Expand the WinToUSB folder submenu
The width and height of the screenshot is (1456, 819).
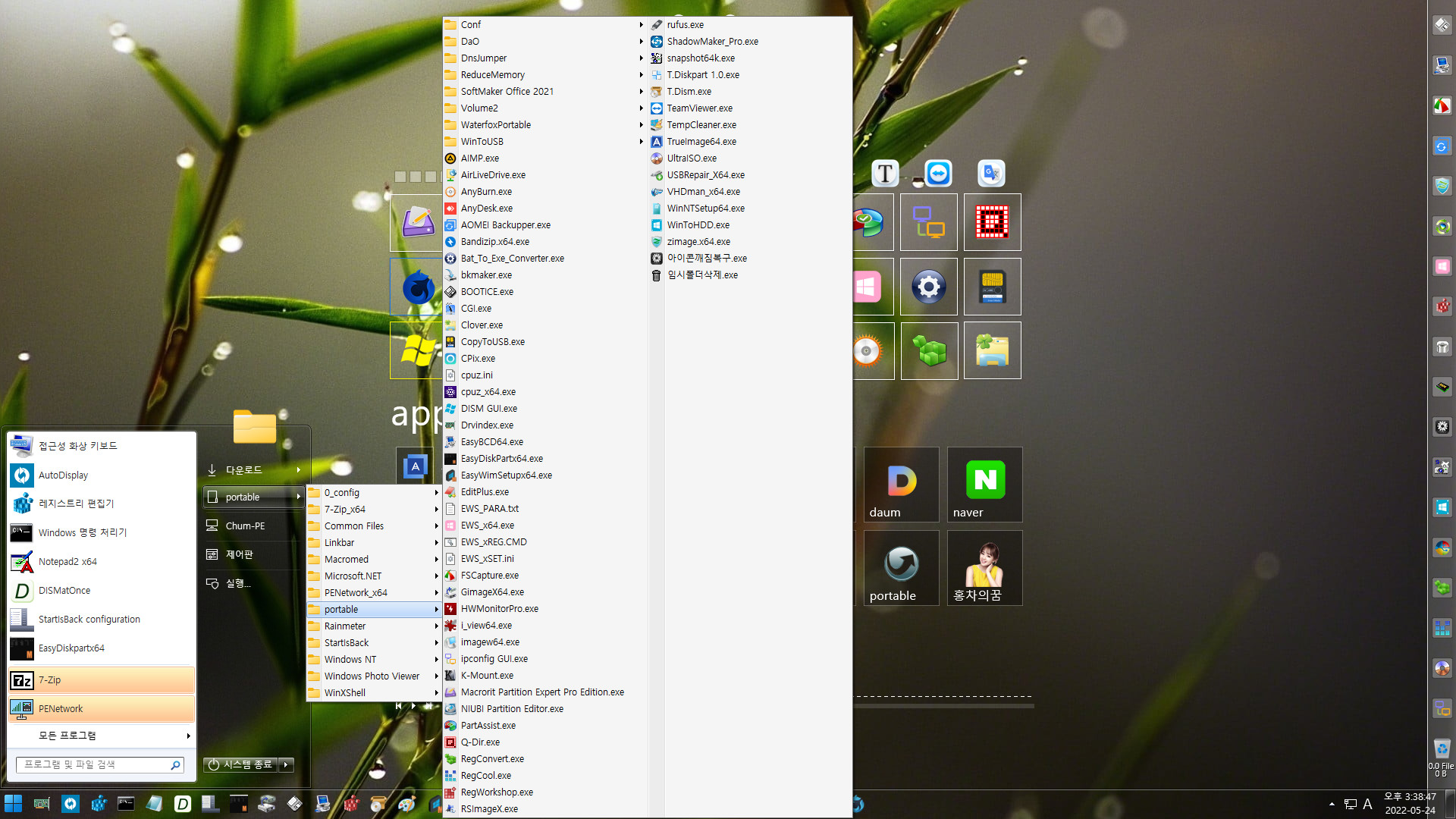click(x=544, y=141)
